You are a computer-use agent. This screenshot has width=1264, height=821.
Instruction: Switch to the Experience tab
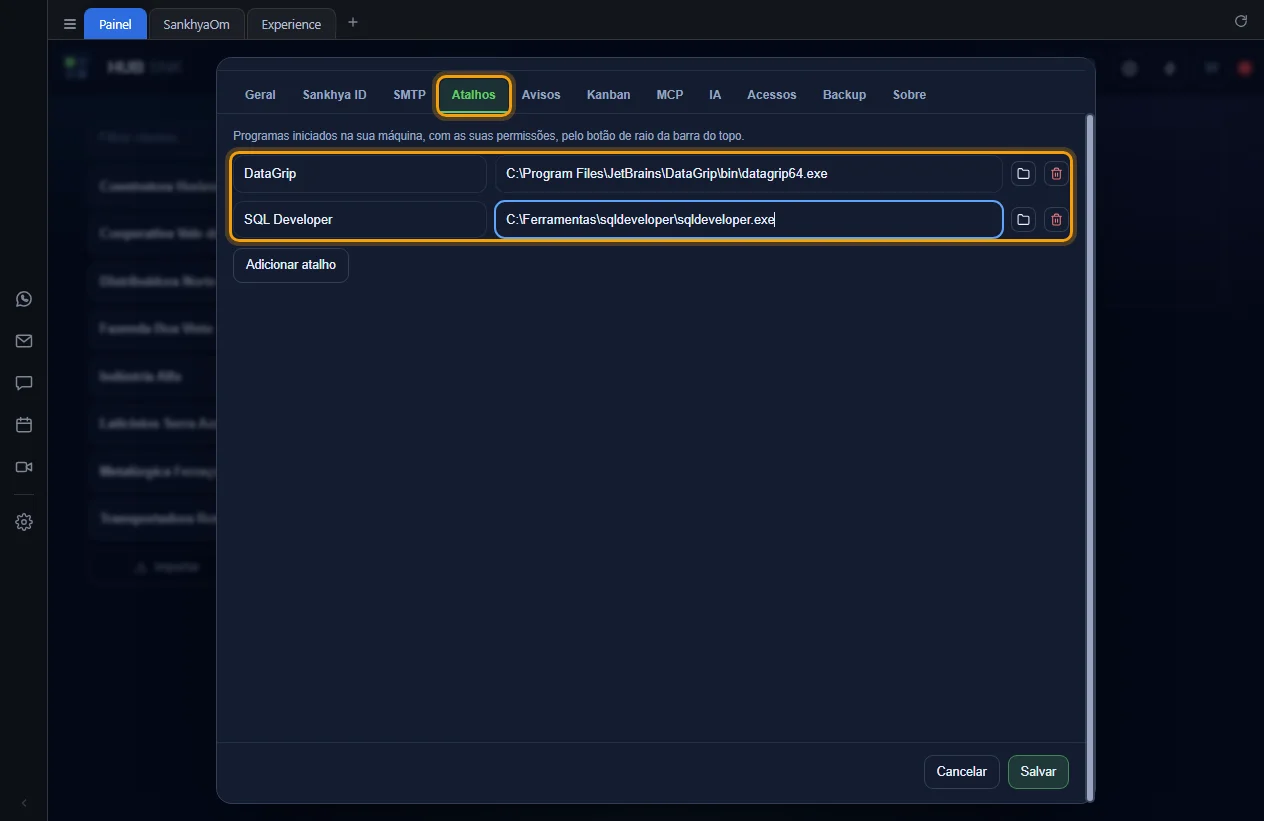291,24
